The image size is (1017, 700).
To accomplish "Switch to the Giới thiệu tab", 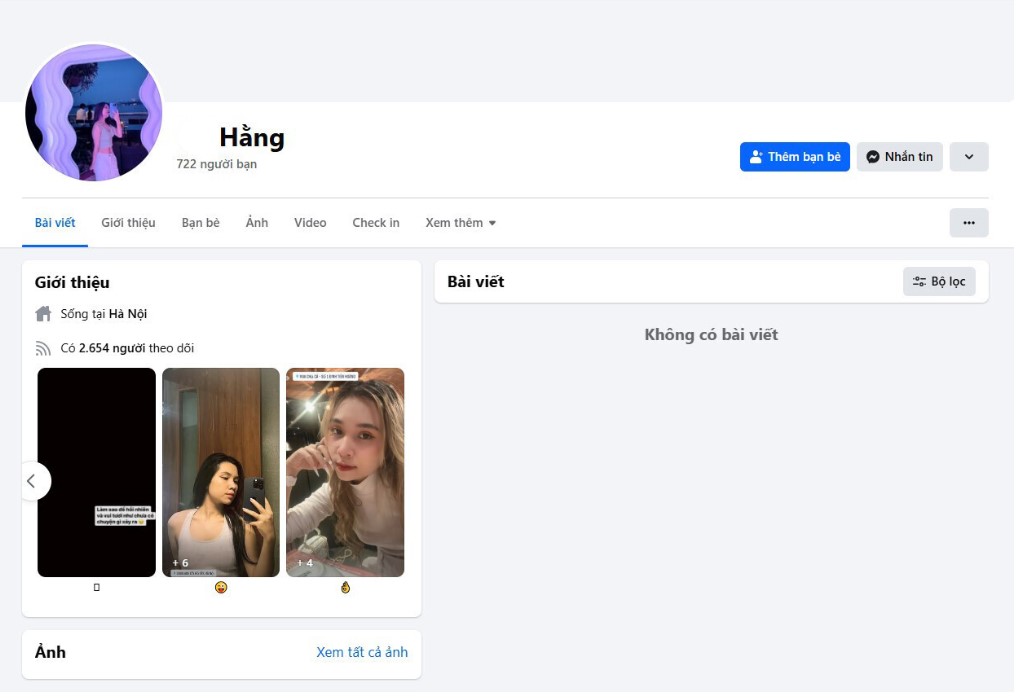I will (128, 223).
